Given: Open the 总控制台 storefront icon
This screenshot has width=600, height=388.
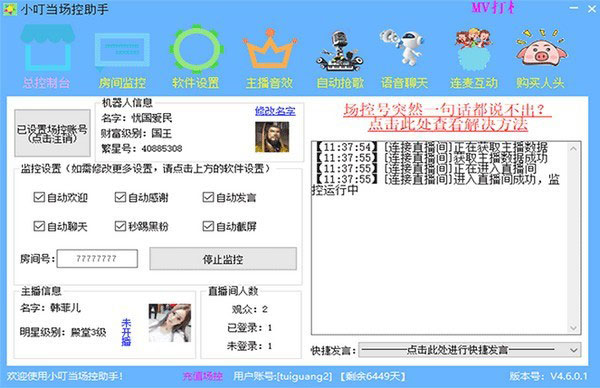Looking at the screenshot, I should click(x=47, y=49).
